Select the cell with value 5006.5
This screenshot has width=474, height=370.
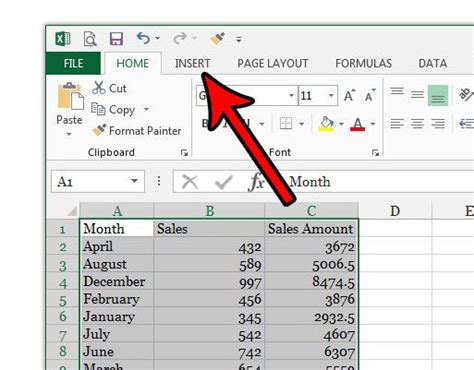tap(311, 264)
